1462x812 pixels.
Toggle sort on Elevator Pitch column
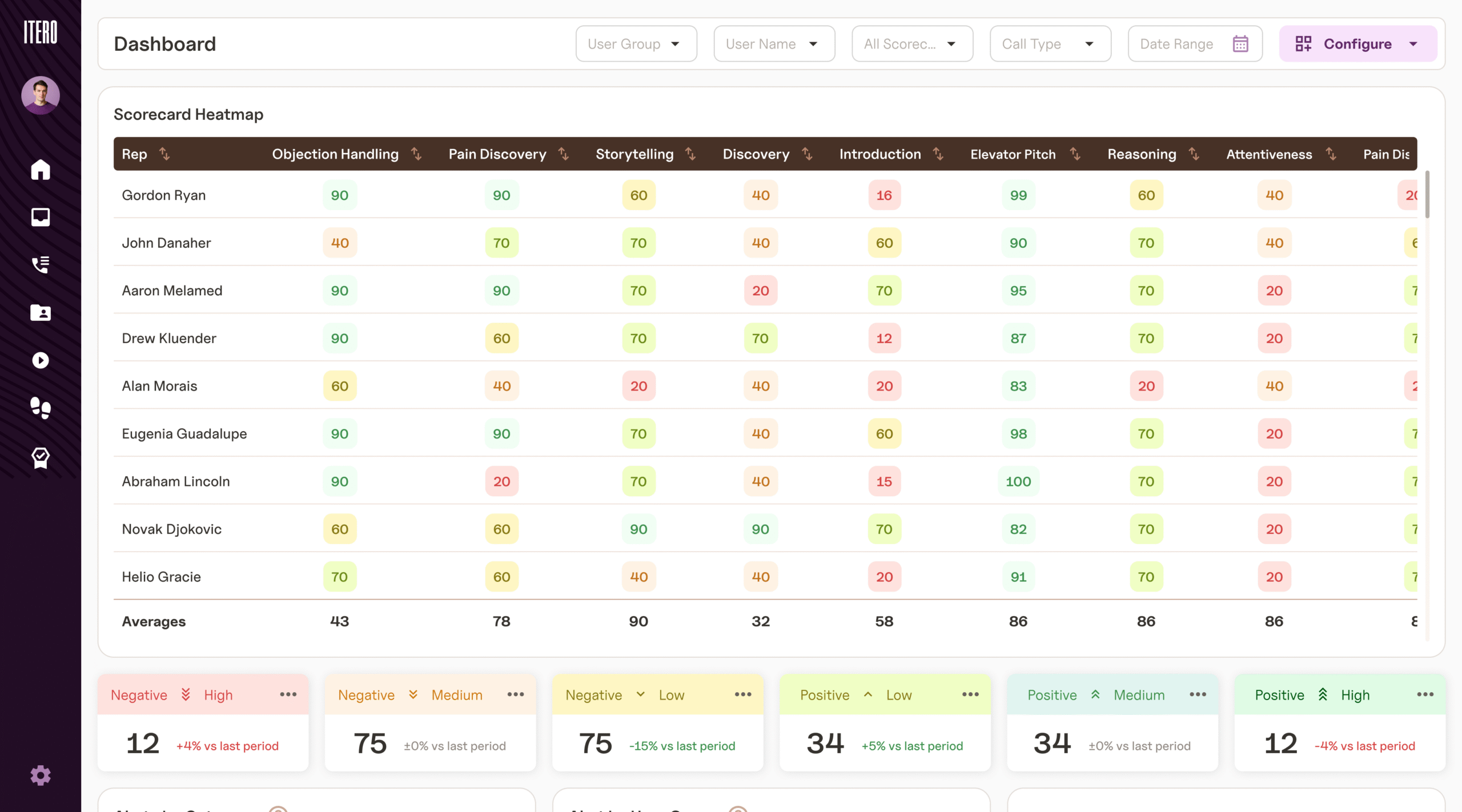point(1075,154)
